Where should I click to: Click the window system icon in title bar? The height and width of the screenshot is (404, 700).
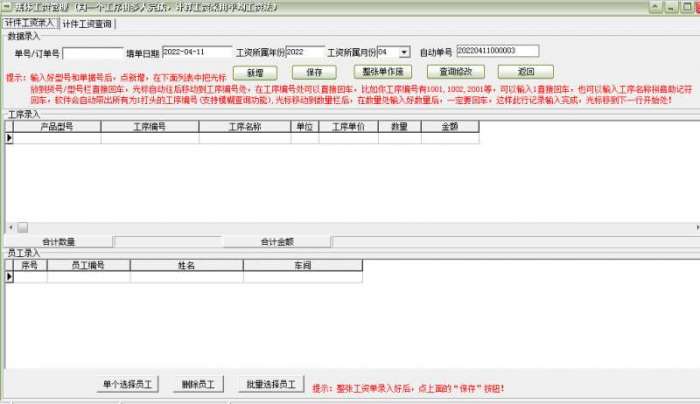tap(7, 7)
